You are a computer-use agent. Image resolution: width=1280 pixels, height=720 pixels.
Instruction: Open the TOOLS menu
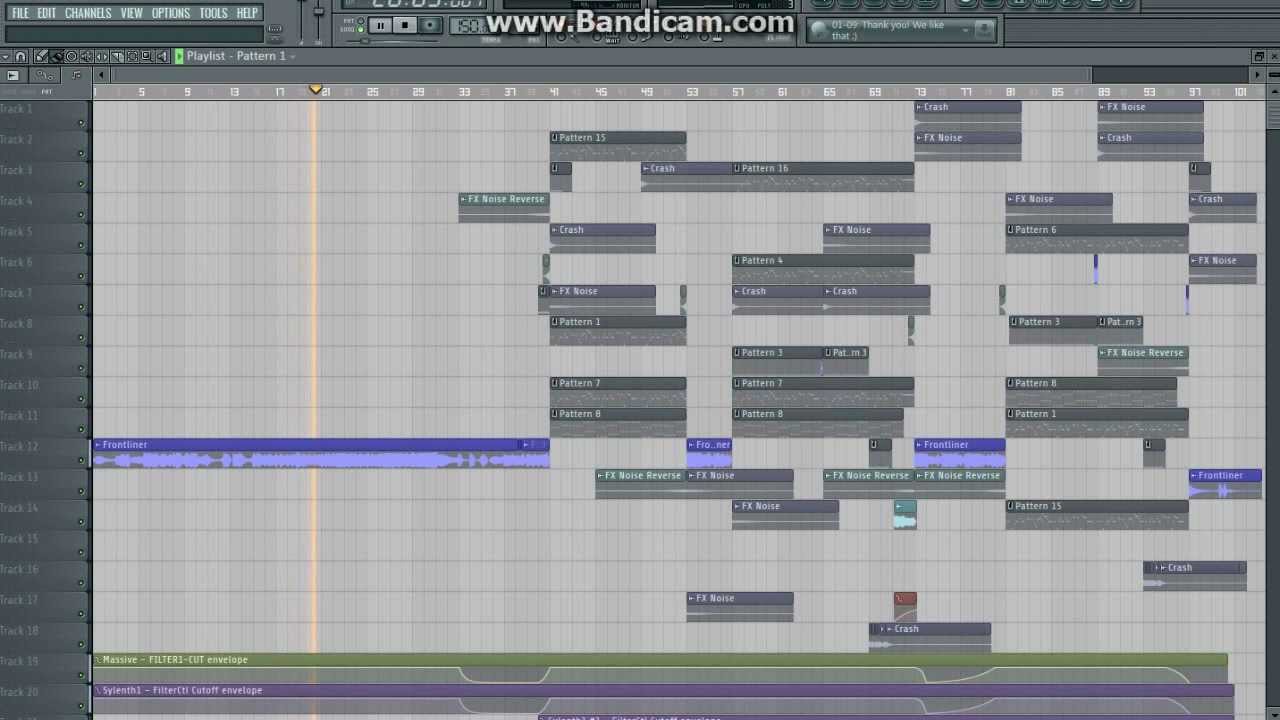tap(213, 13)
